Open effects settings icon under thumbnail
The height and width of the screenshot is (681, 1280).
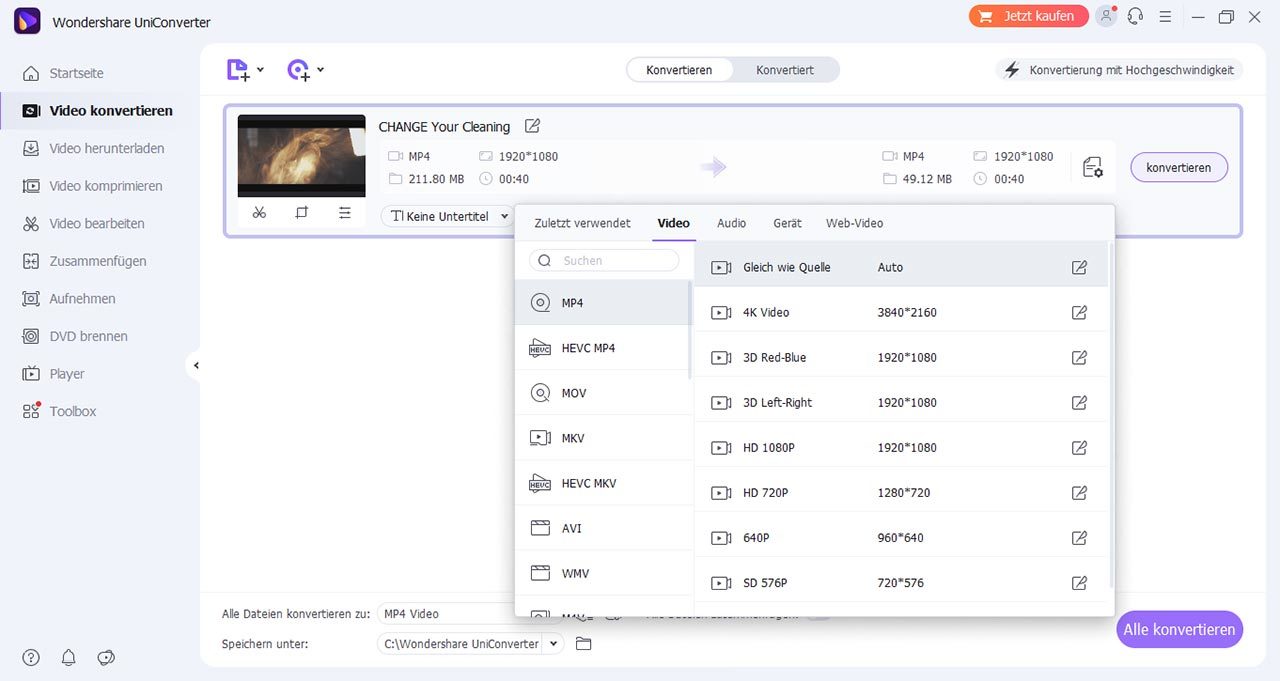click(x=345, y=212)
